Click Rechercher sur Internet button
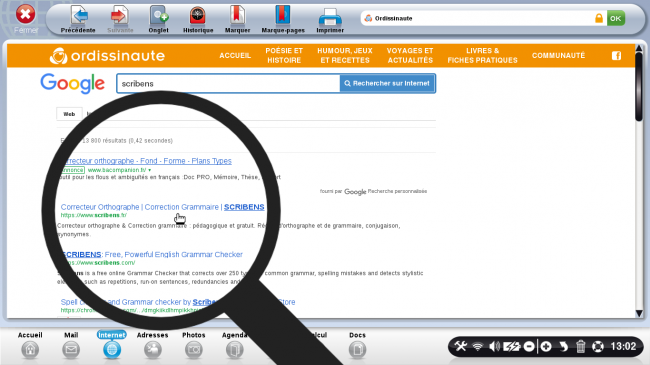650x365 pixels. pyautogui.click(x=387, y=83)
